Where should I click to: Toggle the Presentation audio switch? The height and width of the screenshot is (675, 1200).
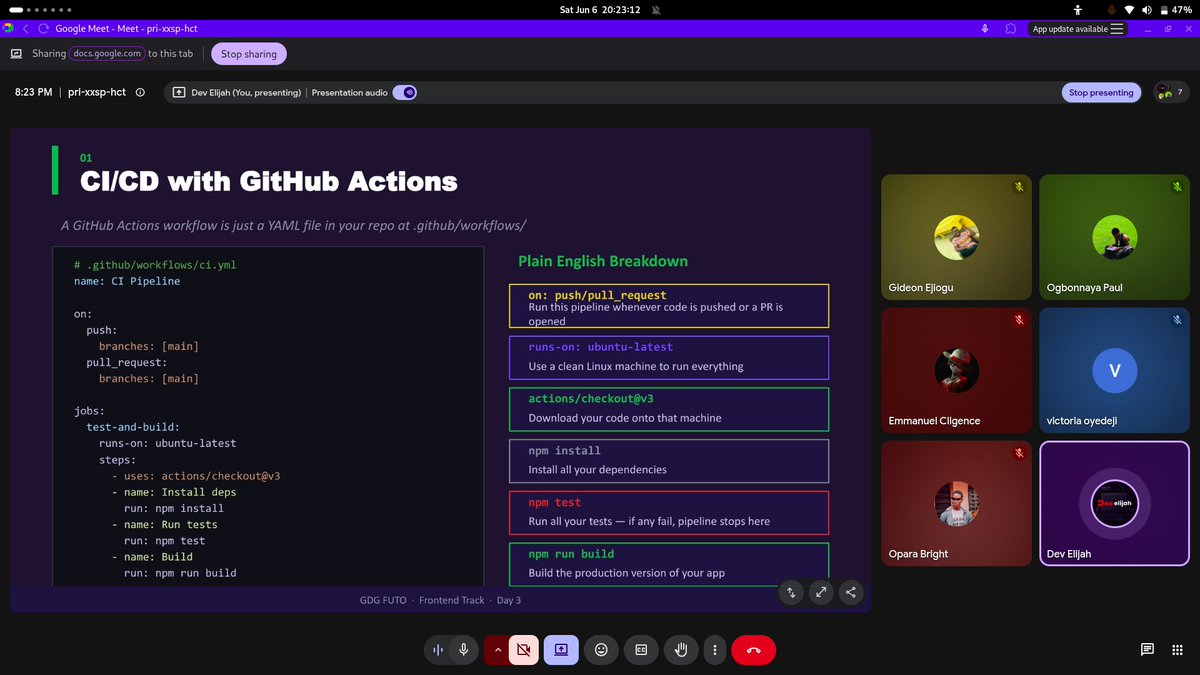(405, 92)
